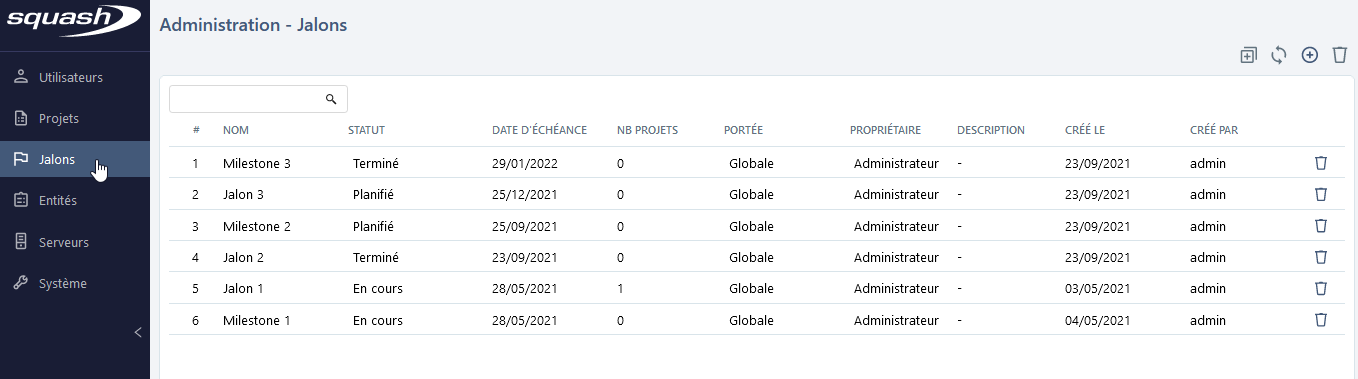Click Planifié status of Jalon 3
Viewport: 1358px width, 379px height.
pyautogui.click(x=374, y=194)
